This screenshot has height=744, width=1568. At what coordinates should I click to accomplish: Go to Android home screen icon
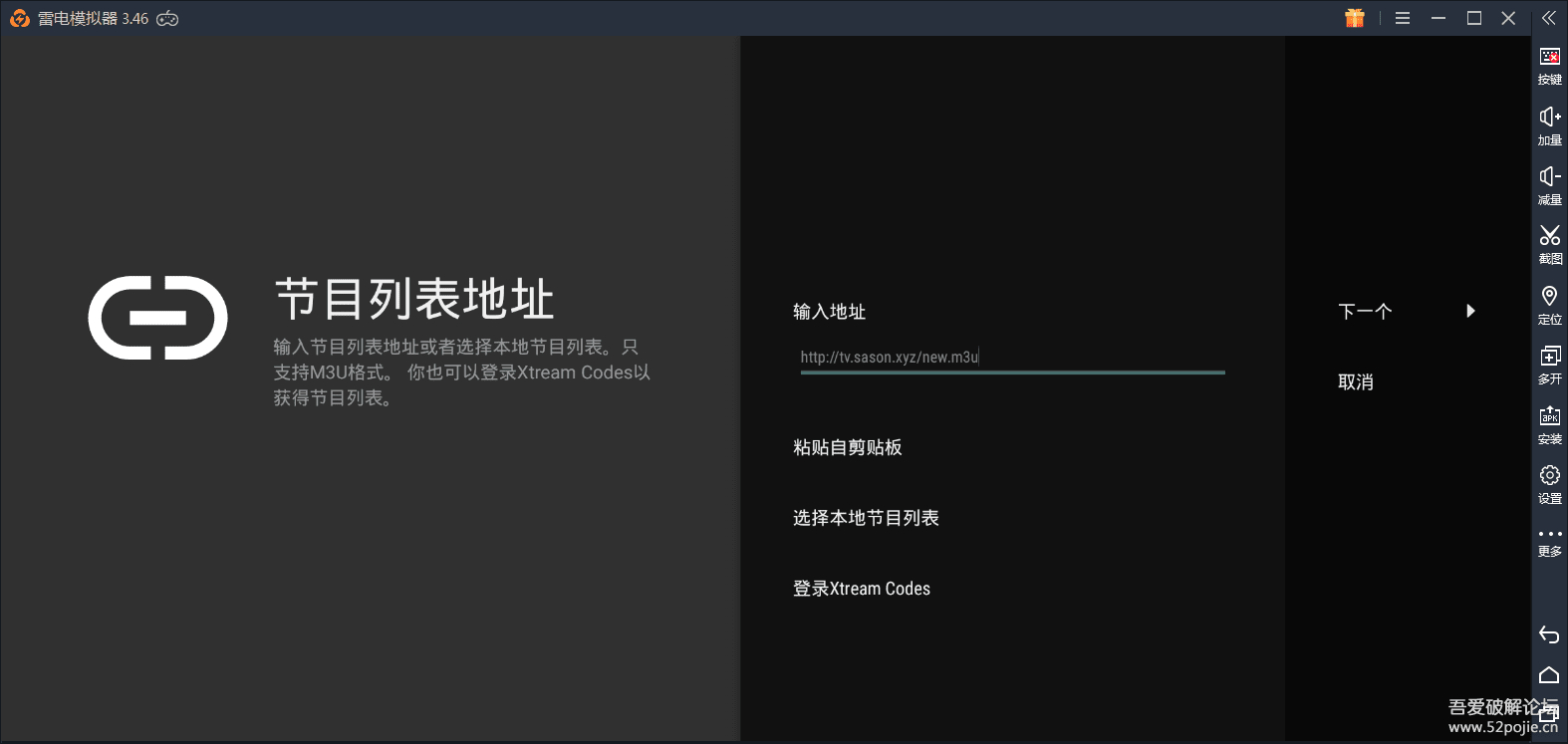pos(1549,675)
